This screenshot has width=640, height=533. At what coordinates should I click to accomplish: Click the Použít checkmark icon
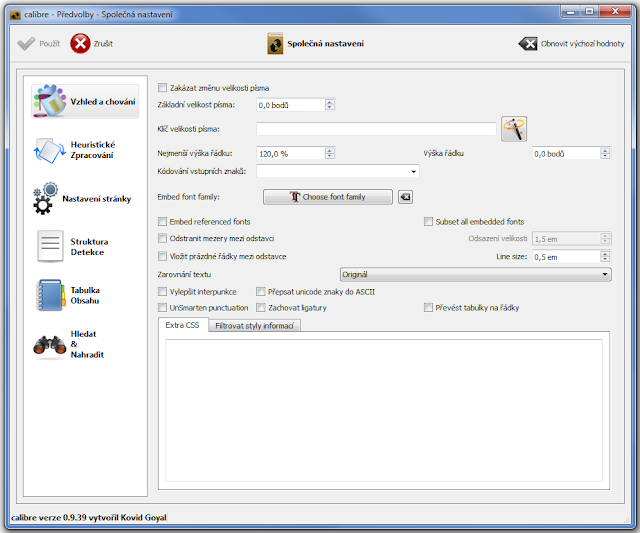(x=26, y=44)
